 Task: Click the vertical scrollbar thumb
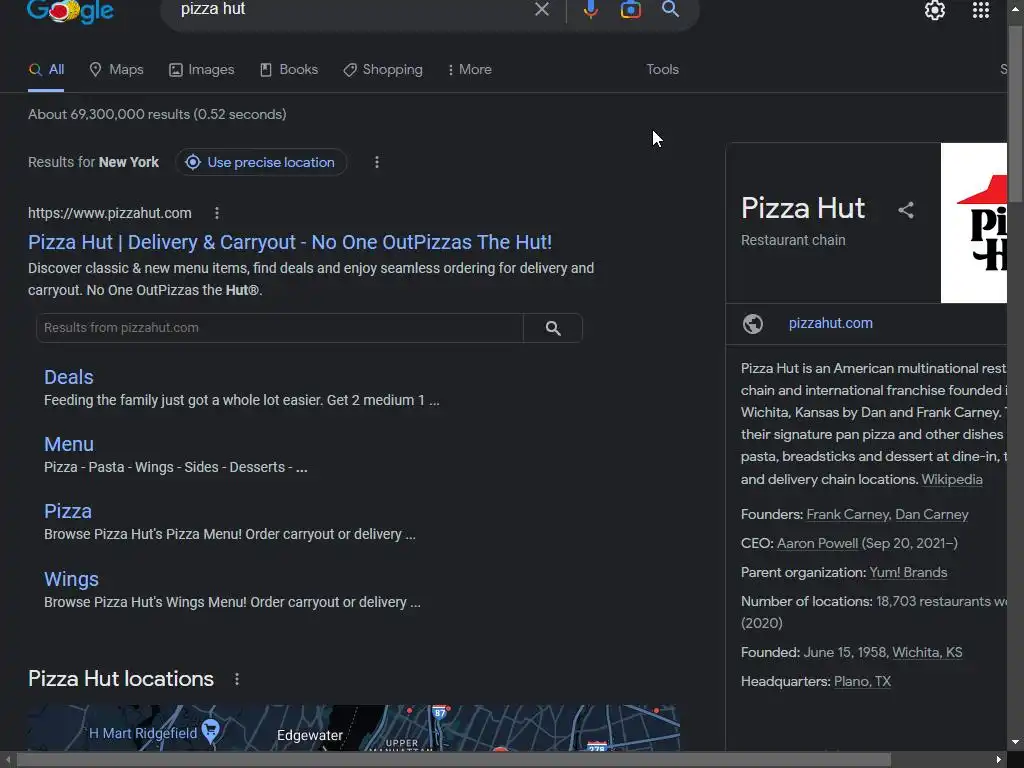click(x=1016, y=114)
